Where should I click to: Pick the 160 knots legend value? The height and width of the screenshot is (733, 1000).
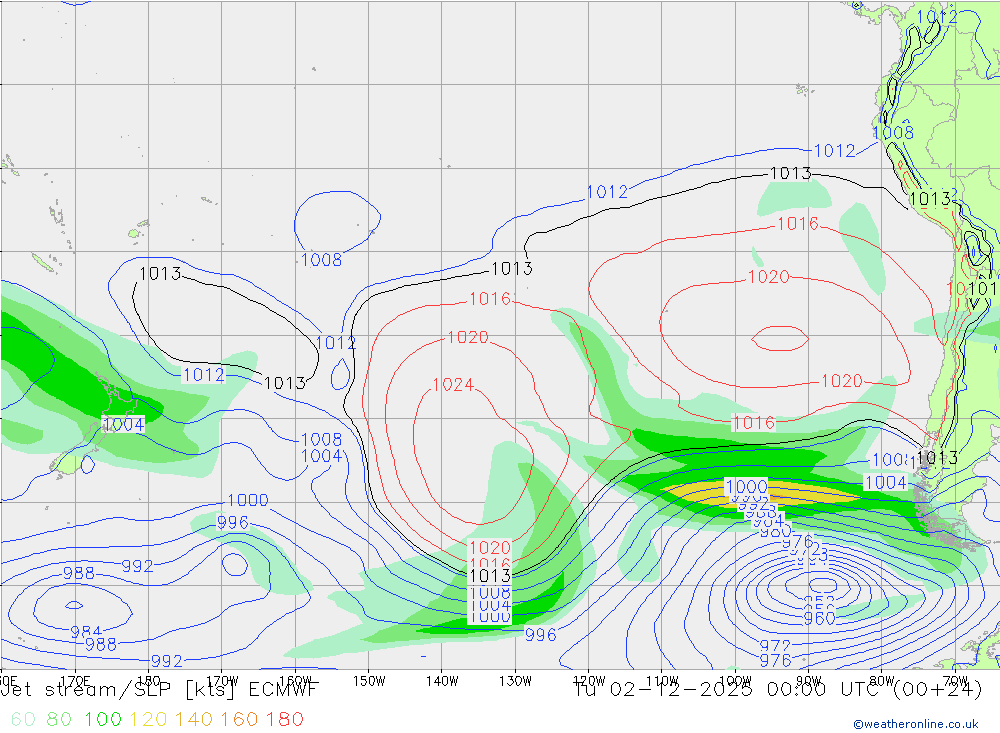point(239,720)
